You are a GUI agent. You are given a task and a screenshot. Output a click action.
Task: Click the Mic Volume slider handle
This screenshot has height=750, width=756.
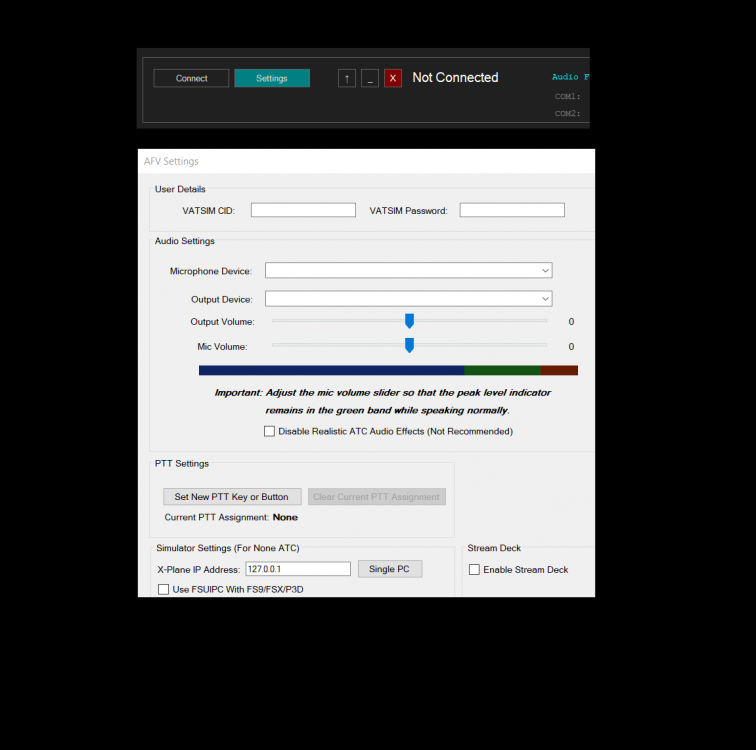[409, 346]
